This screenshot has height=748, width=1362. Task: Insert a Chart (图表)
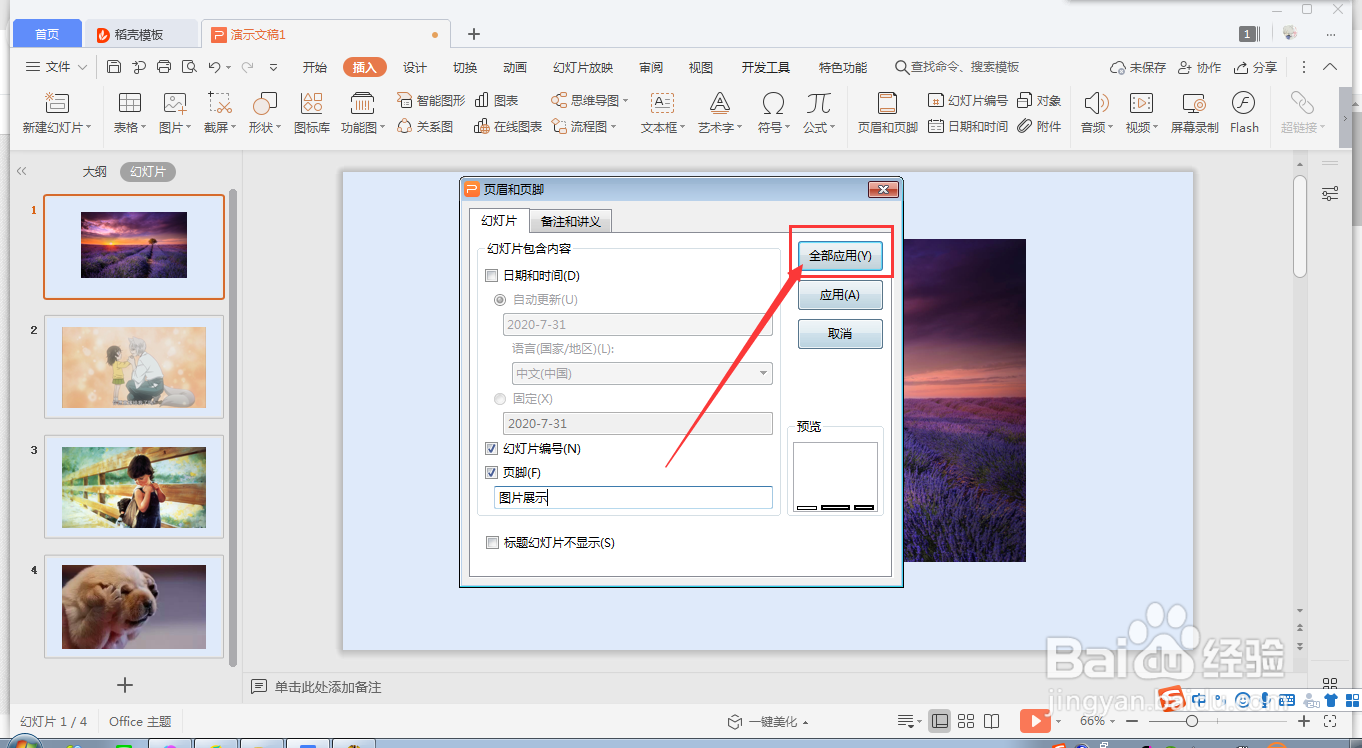pos(496,100)
